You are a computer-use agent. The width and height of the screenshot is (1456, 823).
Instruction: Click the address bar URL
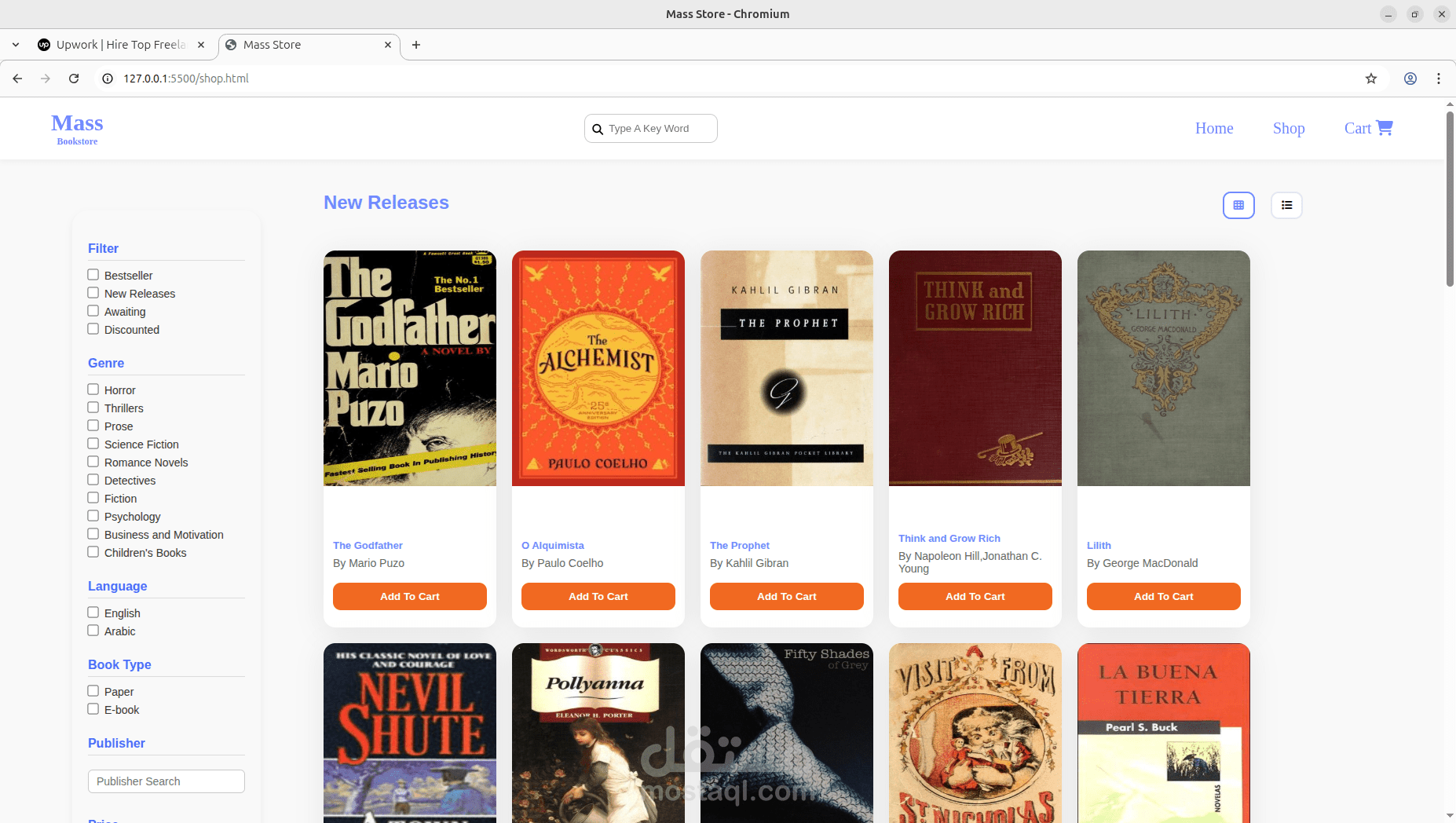(x=186, y=79)
